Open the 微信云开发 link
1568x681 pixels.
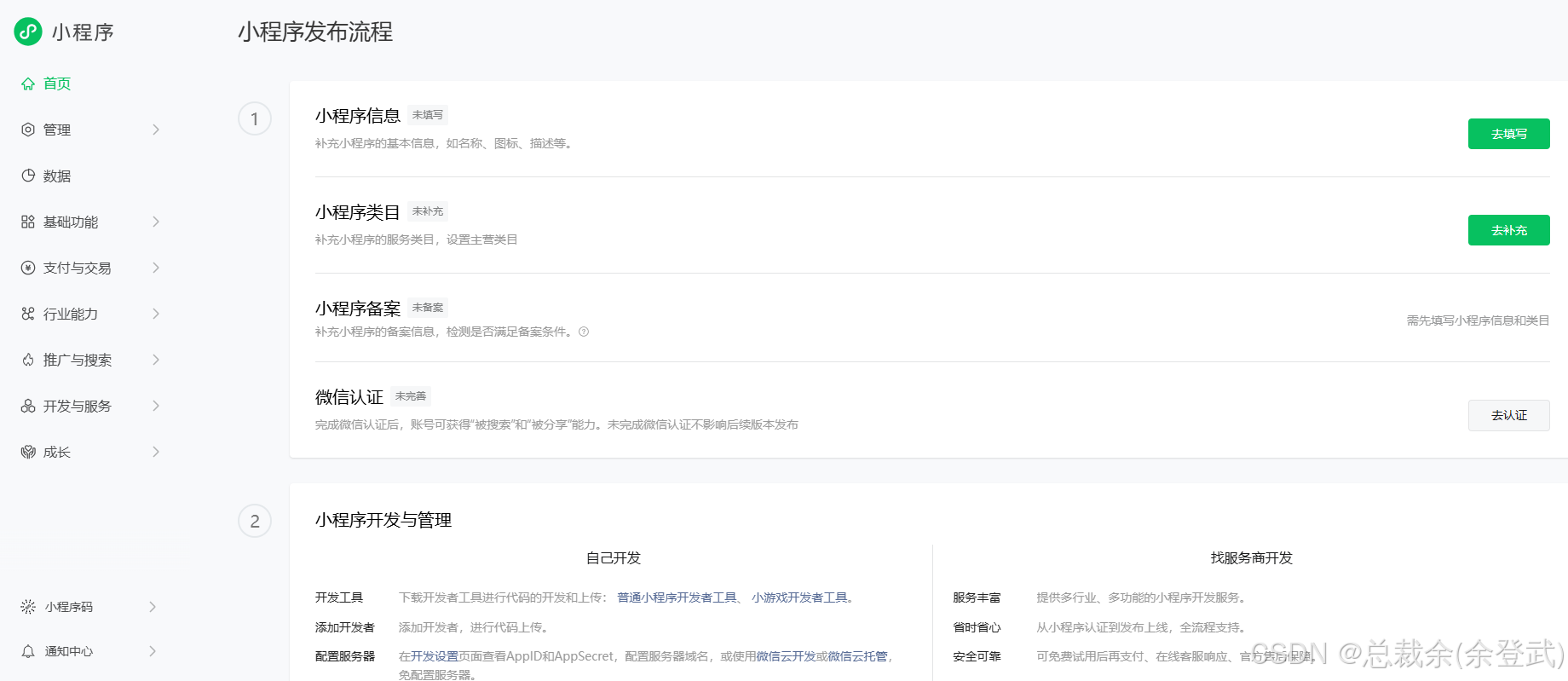pyautogui.click(x=786, y=656)
